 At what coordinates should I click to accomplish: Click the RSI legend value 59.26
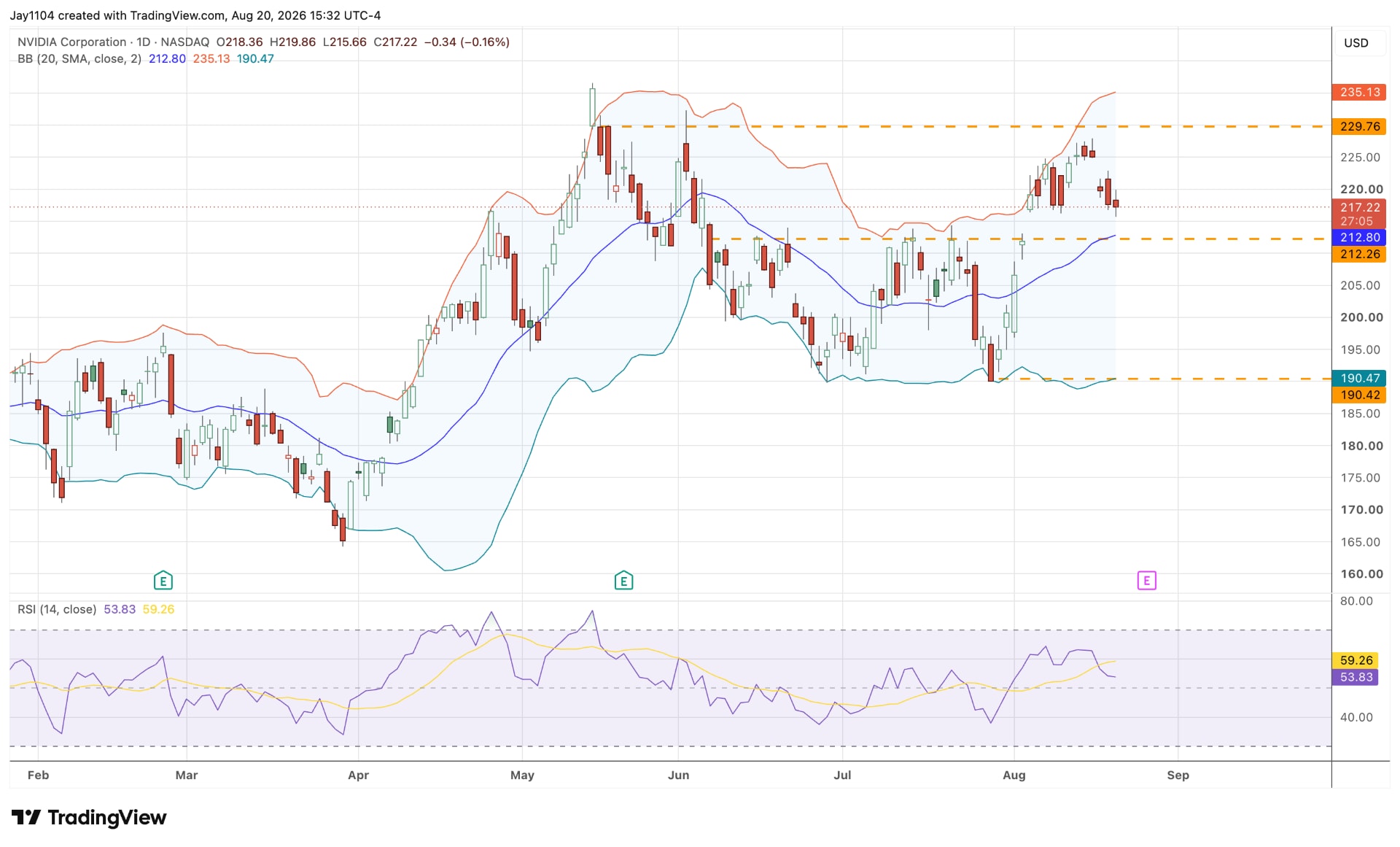(158, 609)
